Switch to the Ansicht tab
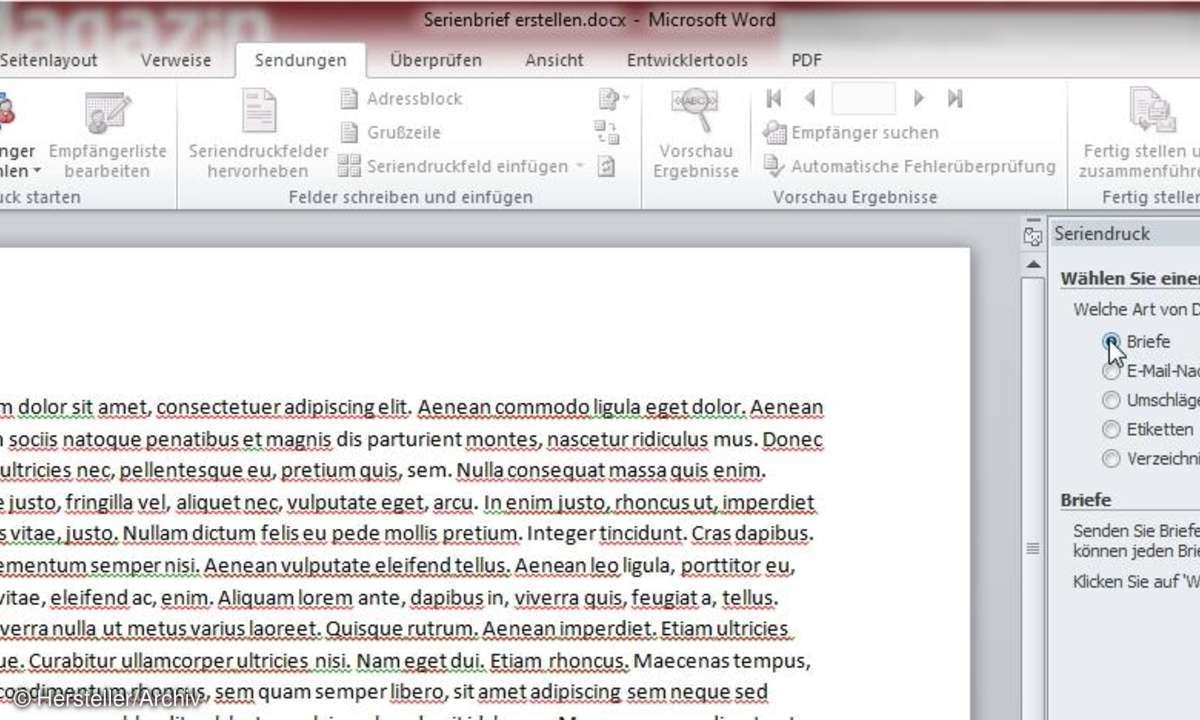The image size is (1200, 720). tap(554, 60)
